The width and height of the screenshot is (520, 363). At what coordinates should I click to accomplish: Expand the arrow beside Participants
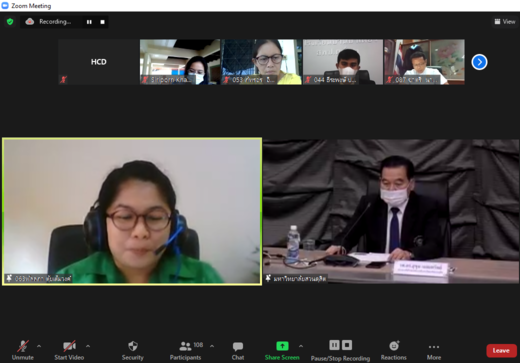(x=212, y=346)
